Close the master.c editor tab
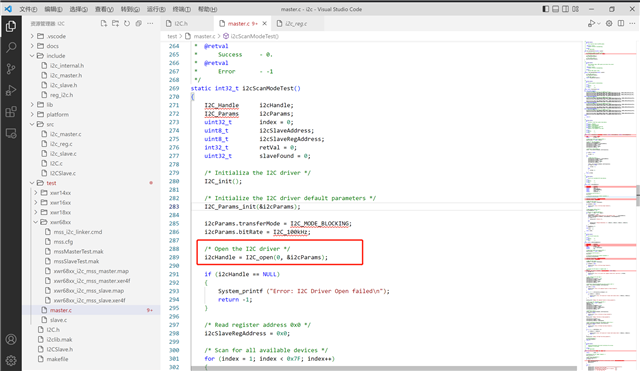Image resolution: width=640 pixels, height=371 pixels. [x=264, y=24]
